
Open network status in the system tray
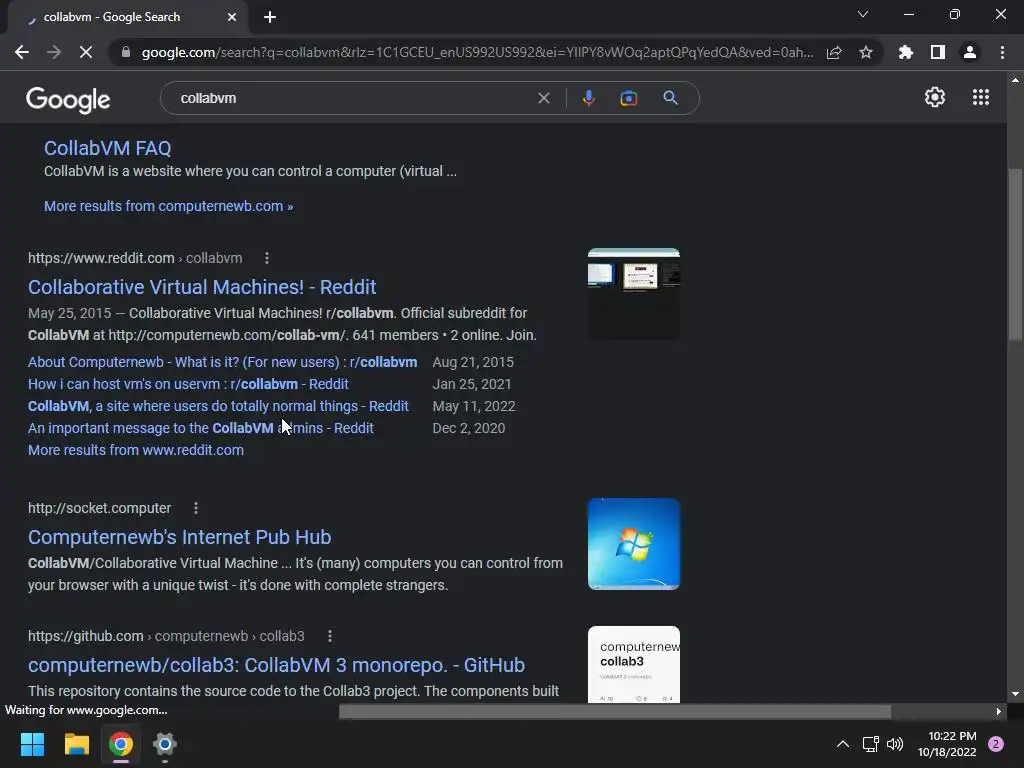click(x=871, y=744)
